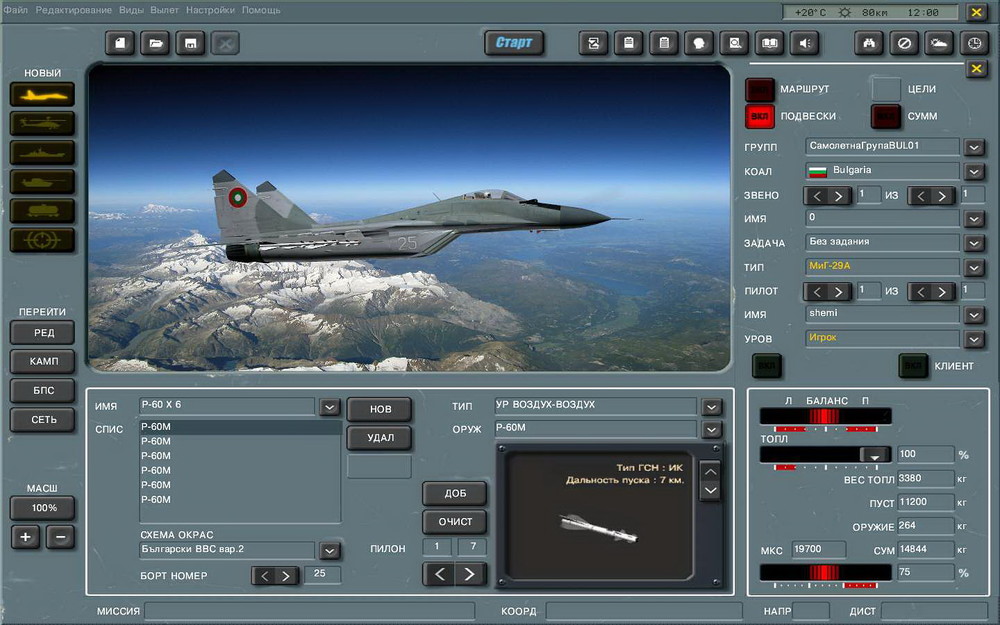Viewport: 1000px width, 625px height.
Task: Open the ТИП МиГ-29A aircraft type dropdown
Action: point(974,267)
